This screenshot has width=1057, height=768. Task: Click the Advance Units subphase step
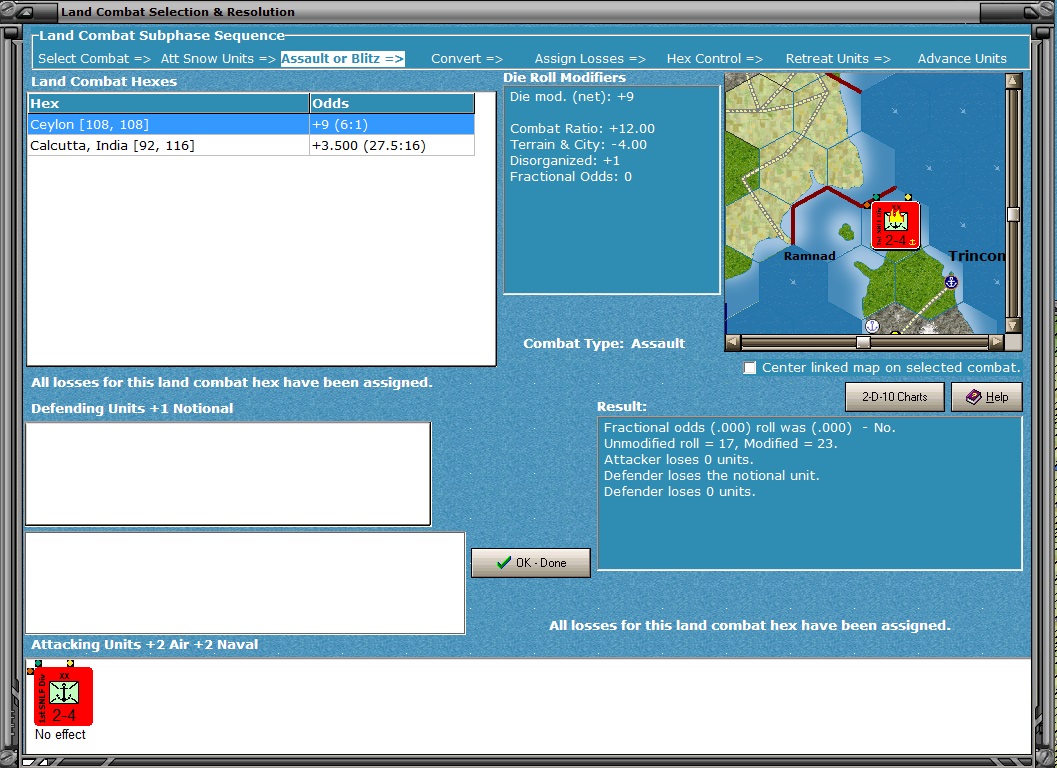pyautogui.click(x=962, y=59)
